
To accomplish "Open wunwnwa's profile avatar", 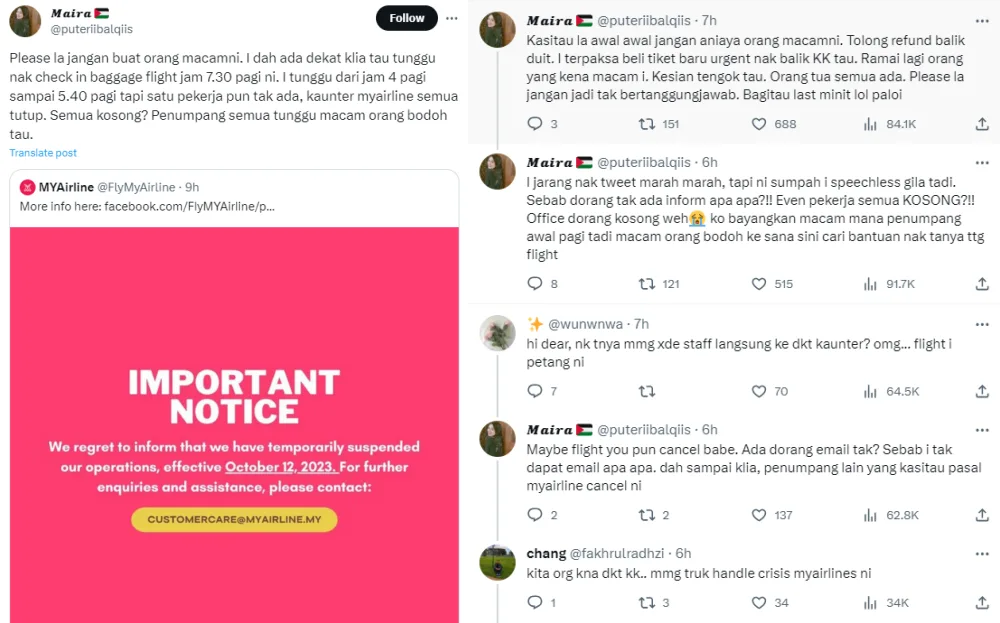I will pyautogui.click(x=497, y=333).
